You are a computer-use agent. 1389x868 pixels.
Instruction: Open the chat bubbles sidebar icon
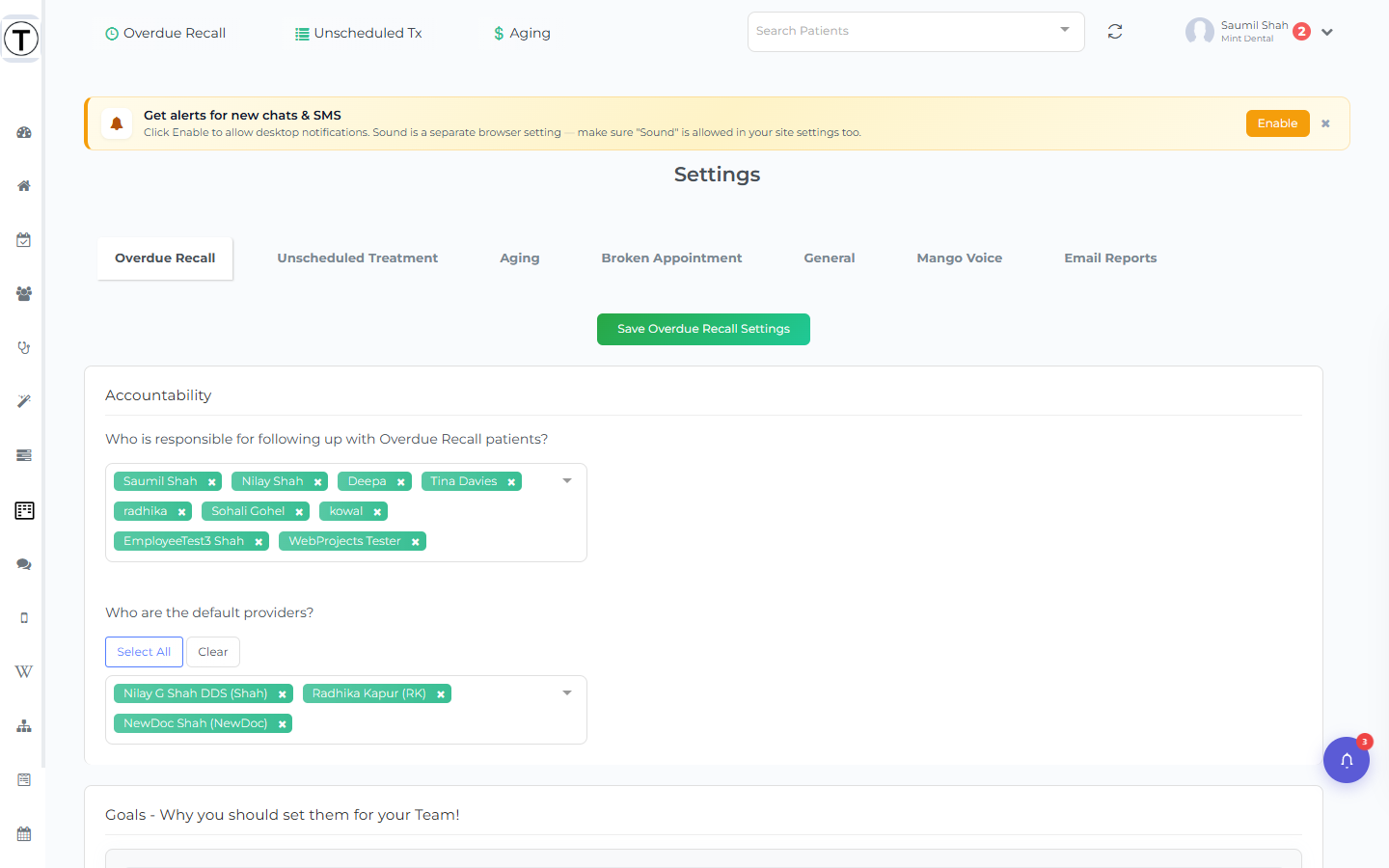(x=24, y=564)
